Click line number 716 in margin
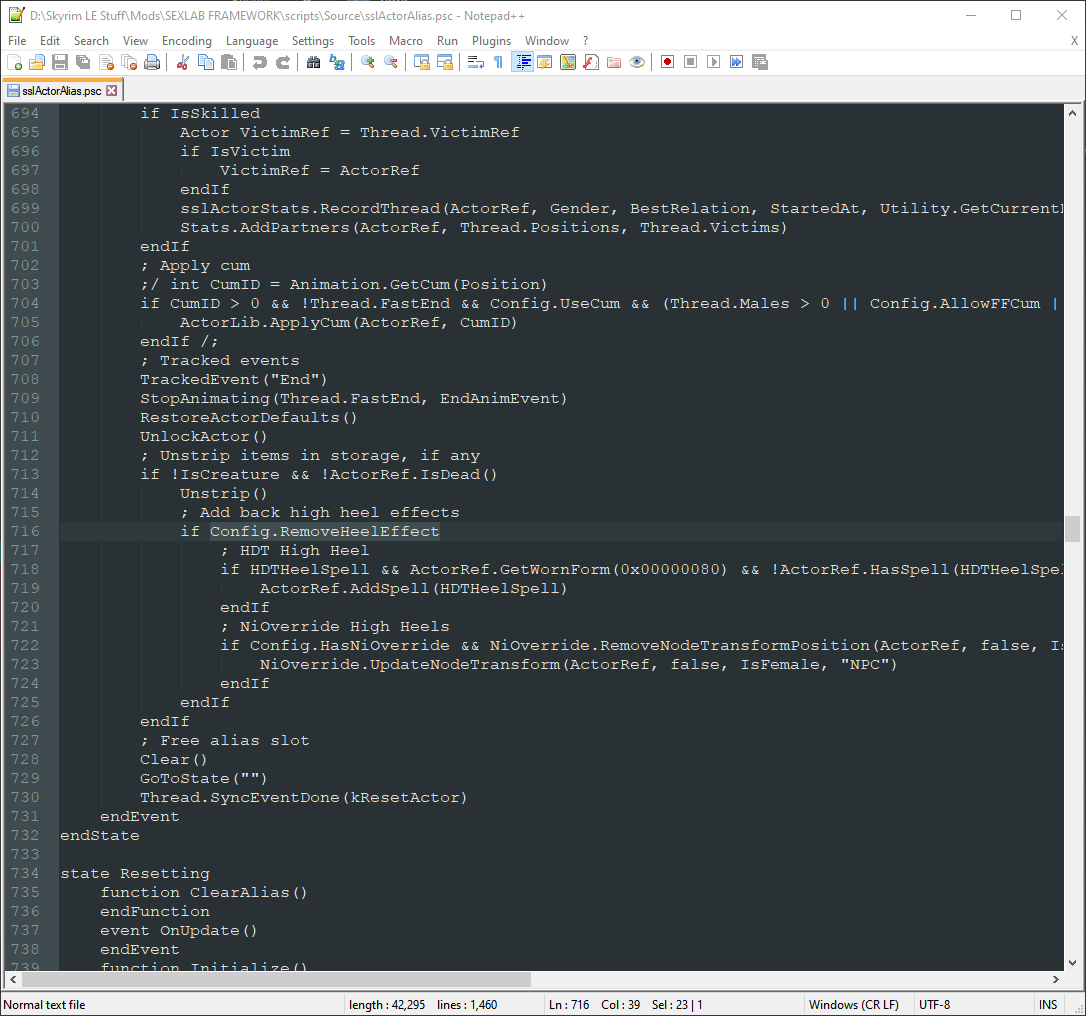The height and width of the screenshot is (1016, 1086). (26, 531)
